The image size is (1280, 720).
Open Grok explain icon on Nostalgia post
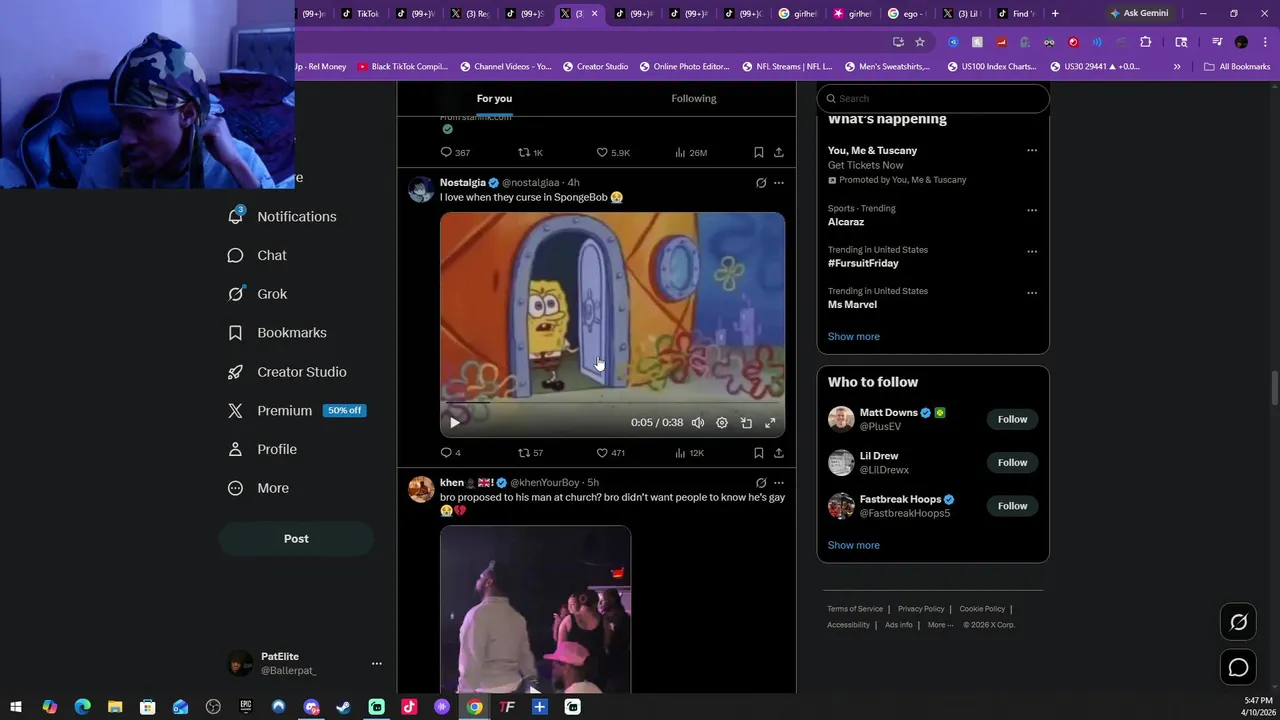pos(761,183)
